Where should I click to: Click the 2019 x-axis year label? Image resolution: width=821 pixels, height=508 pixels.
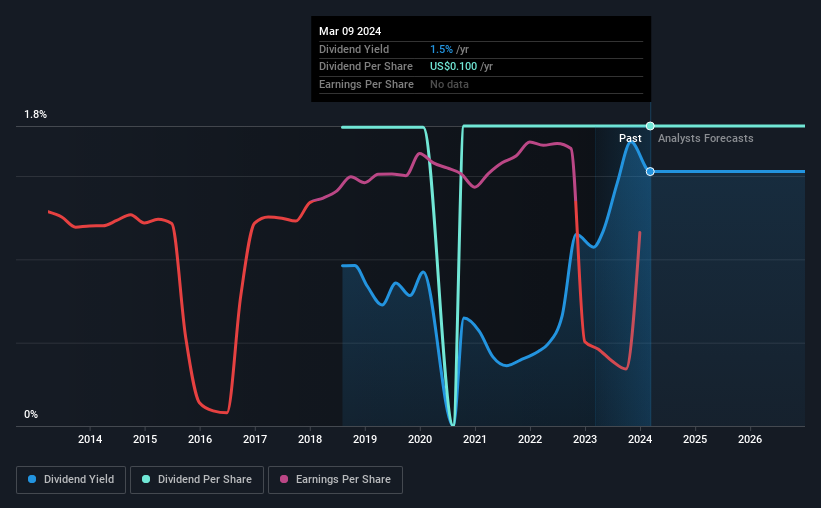(x=365, y=439)
